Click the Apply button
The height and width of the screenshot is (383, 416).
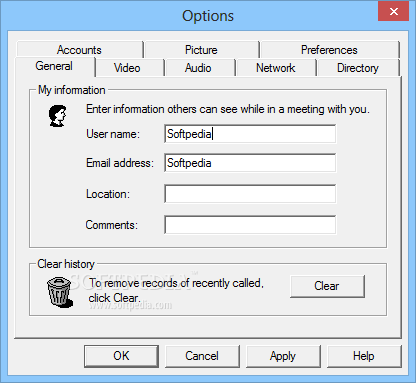pyautogui.click(x=283, y=356)
